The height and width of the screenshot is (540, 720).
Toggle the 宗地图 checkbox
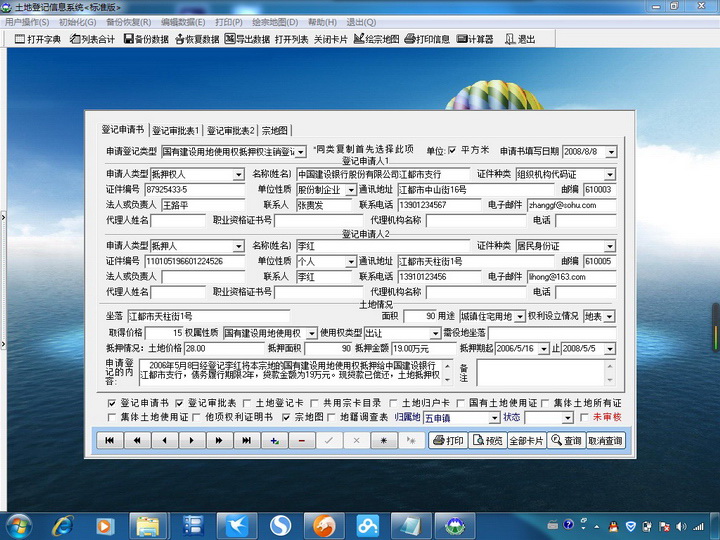pos(286,417)
